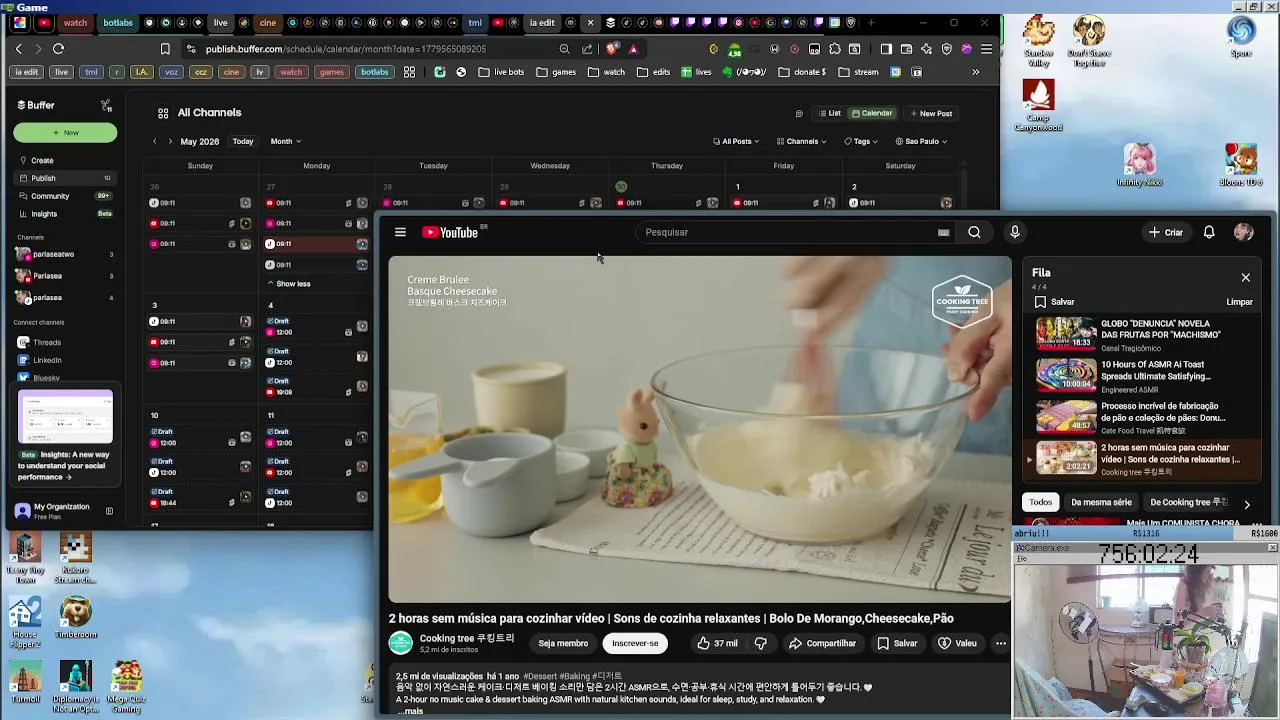
Task: Switch Buffer to Calendar view
Action: coord(872,113)
